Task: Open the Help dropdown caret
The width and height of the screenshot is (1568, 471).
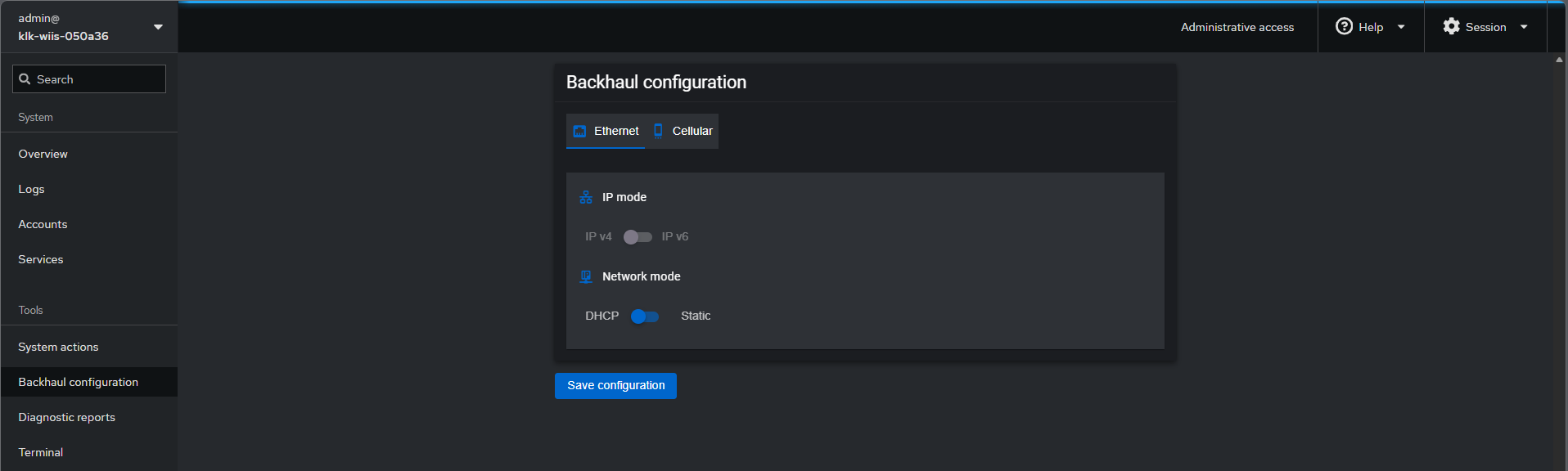Action: [x=1401, y=27]
